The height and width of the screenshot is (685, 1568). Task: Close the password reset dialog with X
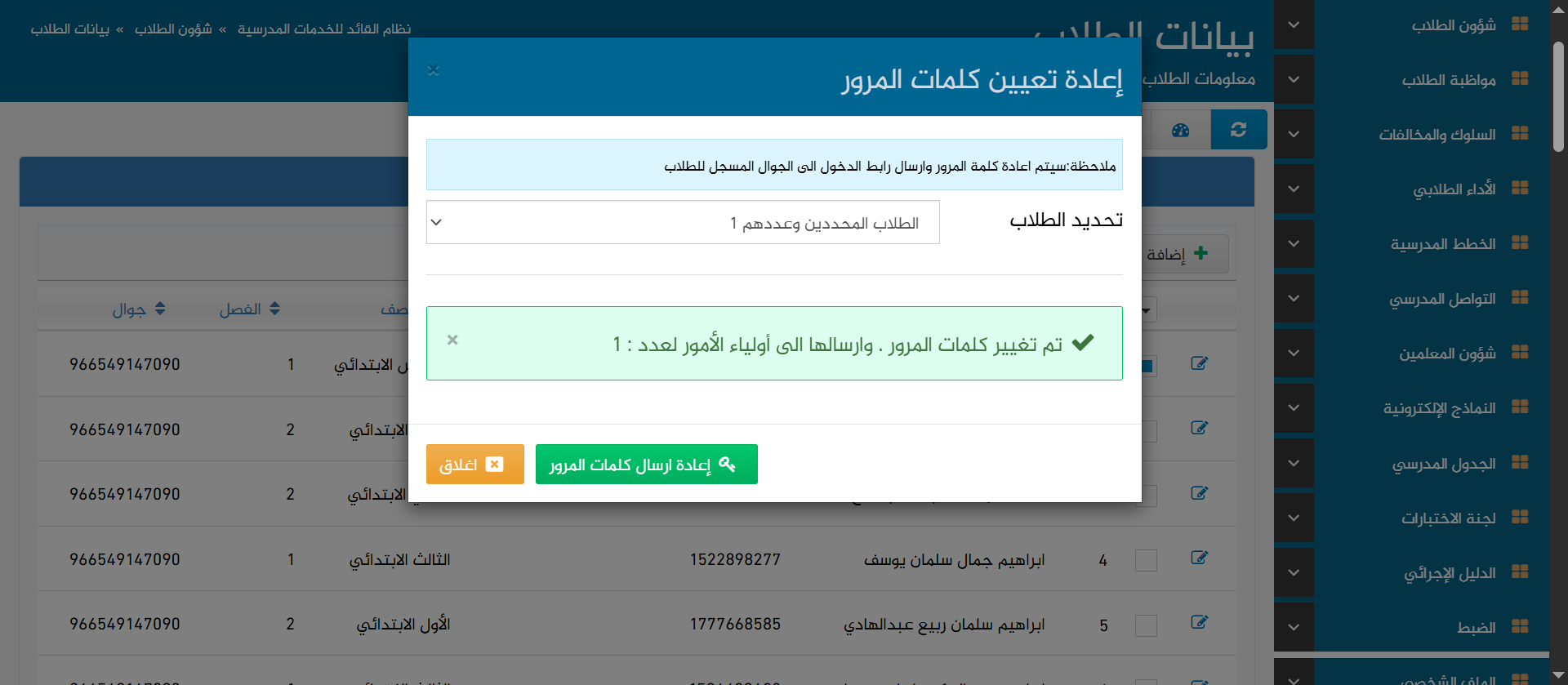point(434,71)
